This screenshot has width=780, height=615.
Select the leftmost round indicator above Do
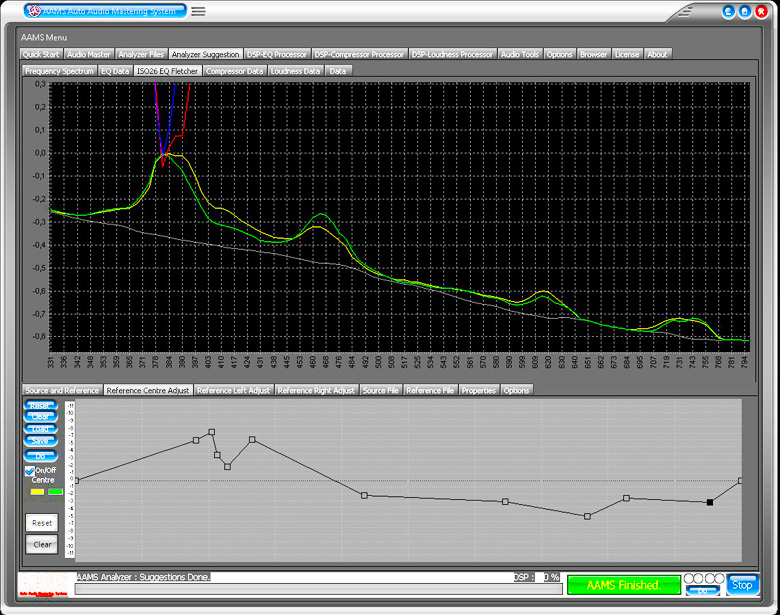(x=689, y=578)
